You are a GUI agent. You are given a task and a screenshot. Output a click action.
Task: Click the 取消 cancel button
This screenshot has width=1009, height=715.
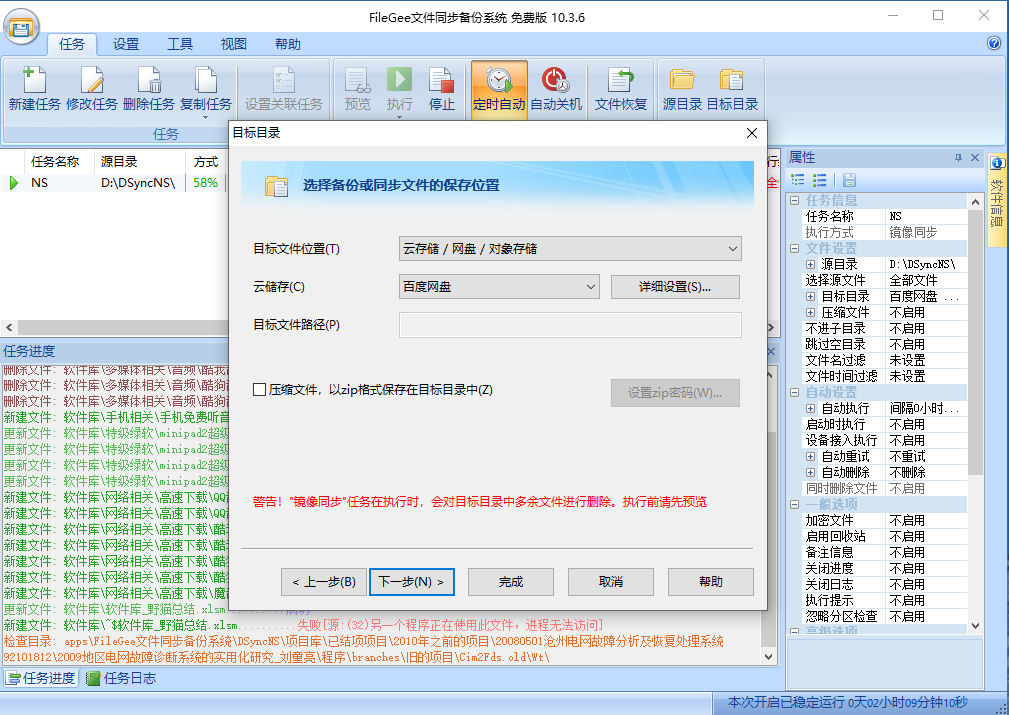pyautogui.click(x=611, y=582)
